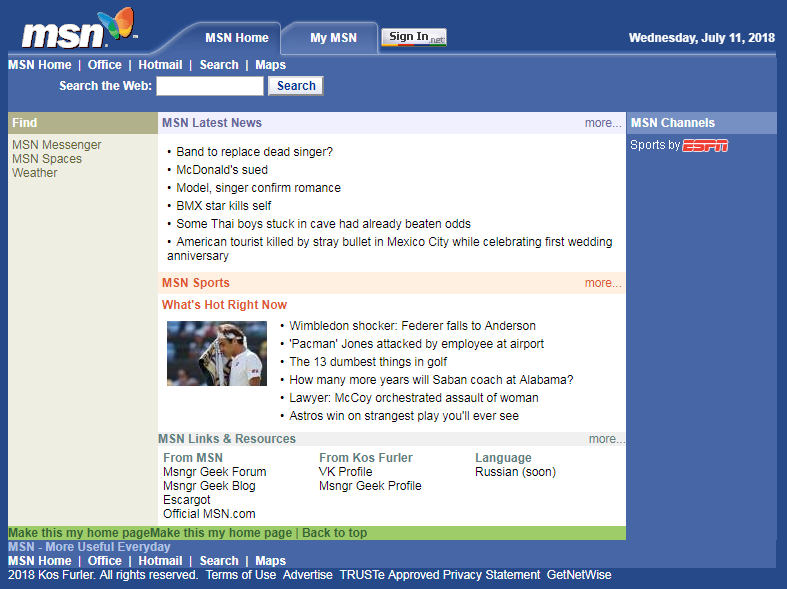Click more... in MSN Latest News header
787x589 pixels.
[603, 123]
